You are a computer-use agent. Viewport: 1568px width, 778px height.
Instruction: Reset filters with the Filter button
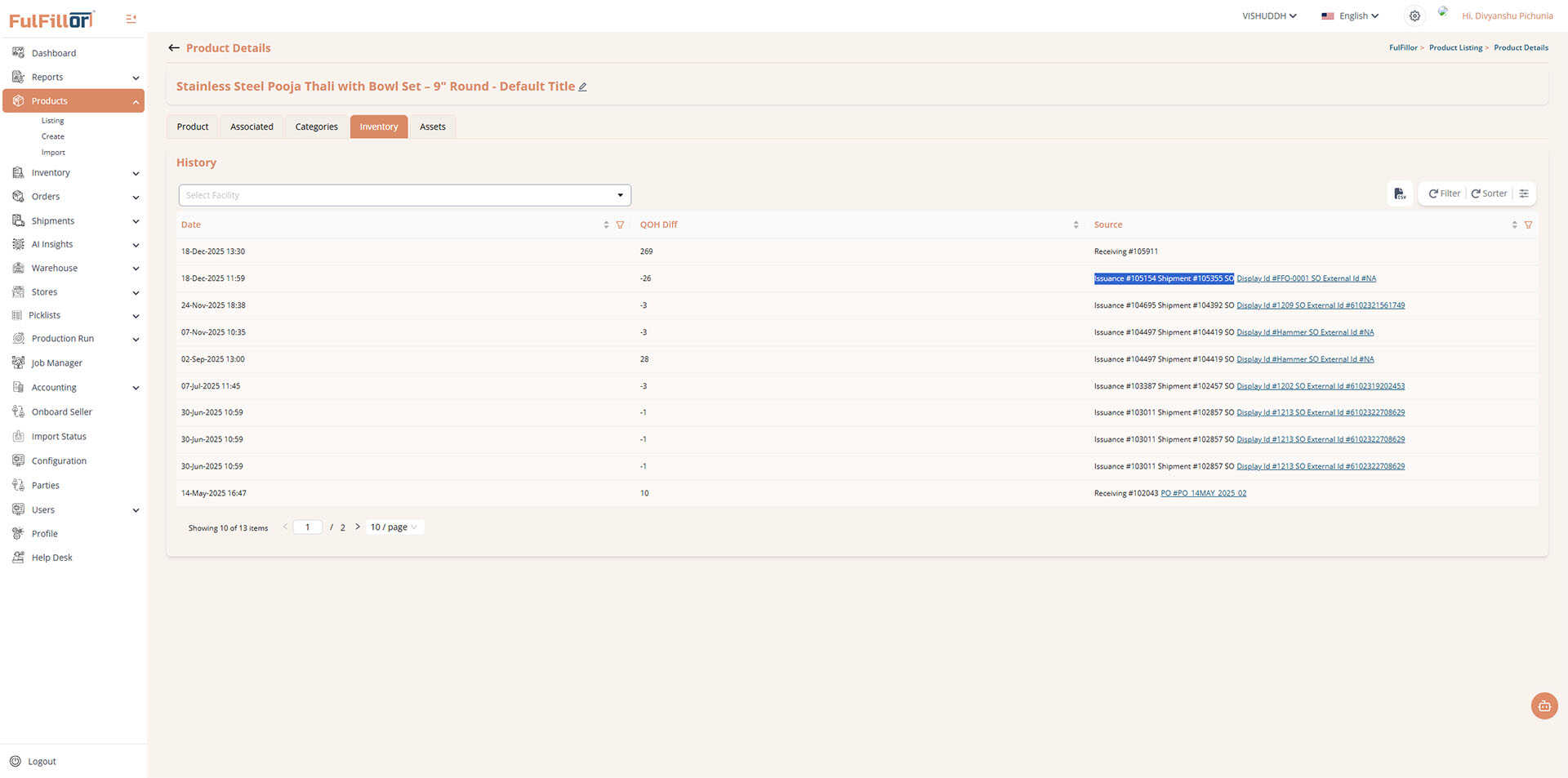point(1444,193)
